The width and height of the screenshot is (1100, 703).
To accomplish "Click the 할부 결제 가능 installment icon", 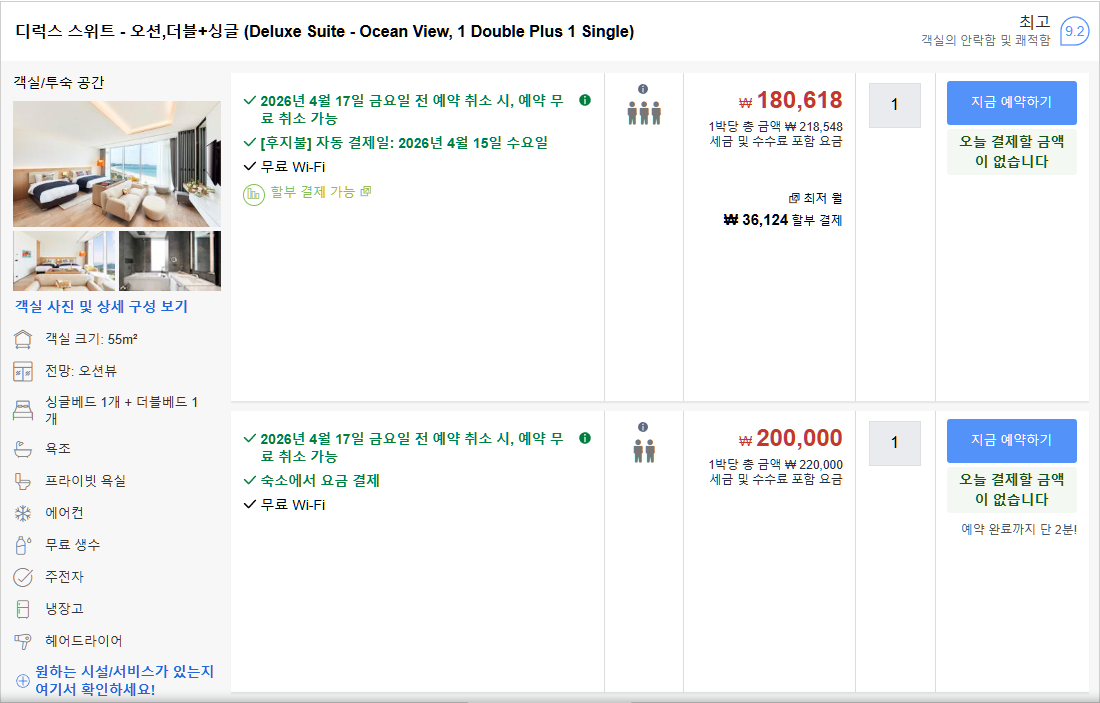I will (x=254, y=193).
